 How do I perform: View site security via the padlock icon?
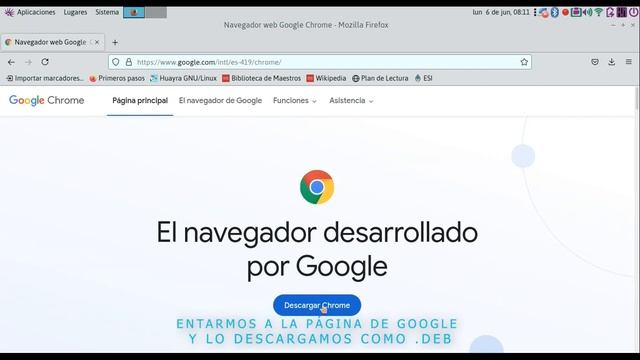pyautogui.click(x=129, y=62)
